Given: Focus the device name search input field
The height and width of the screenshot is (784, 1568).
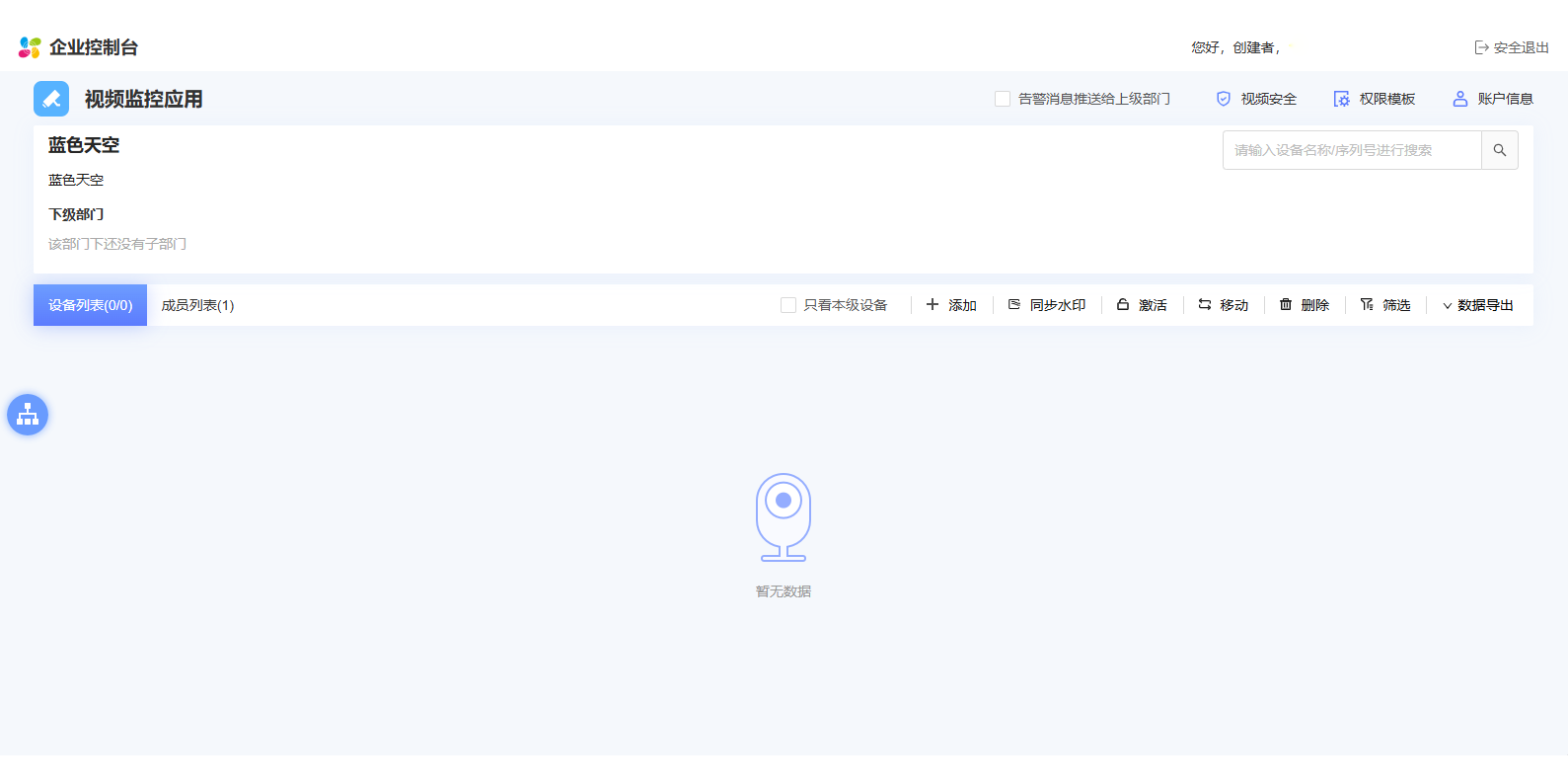Looking at the screenshot, I should pos(1351,150).
